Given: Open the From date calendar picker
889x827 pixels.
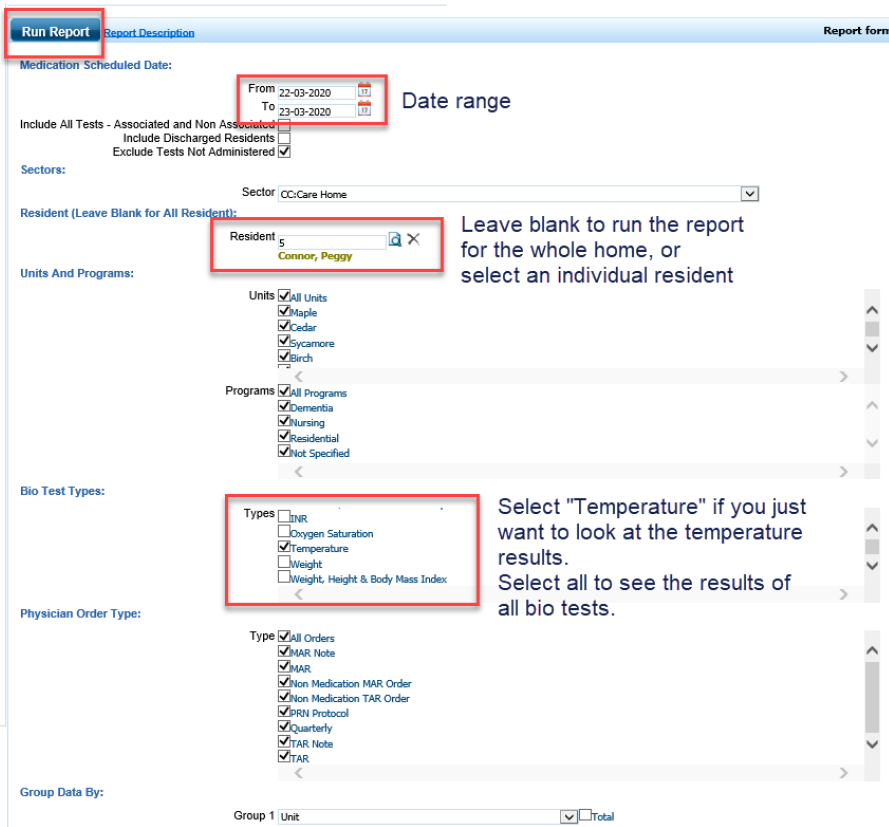Looking at the screenshot, I should coord(364,91).
